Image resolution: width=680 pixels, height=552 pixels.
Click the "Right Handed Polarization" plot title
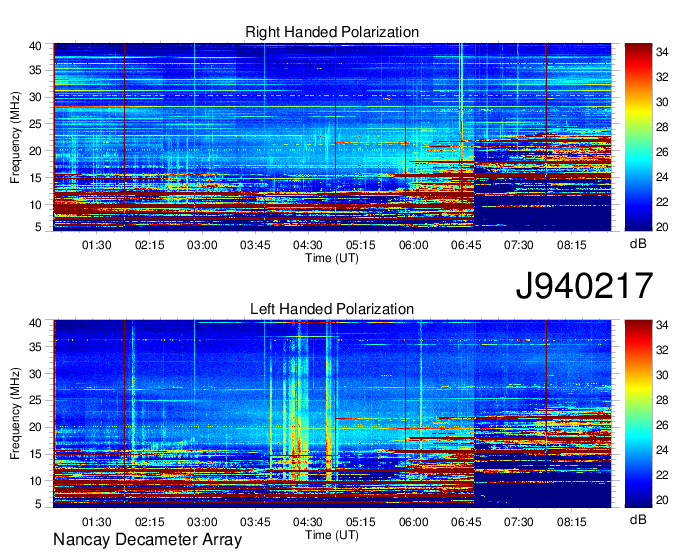(332, 32)
